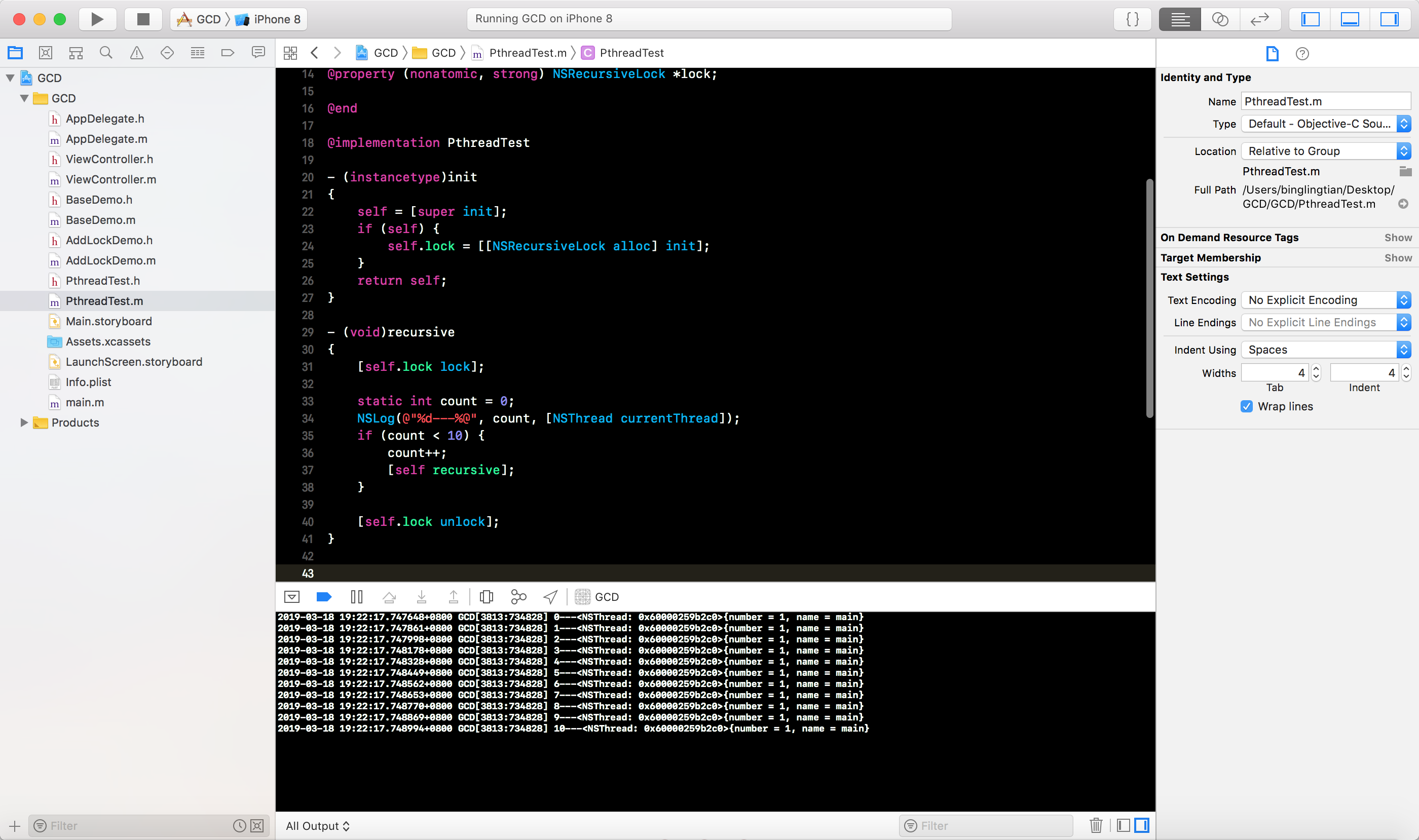The width and height of the screenshot is (1419, 840).
Task: Open the Find navigator
Action: tap(106, 53)
